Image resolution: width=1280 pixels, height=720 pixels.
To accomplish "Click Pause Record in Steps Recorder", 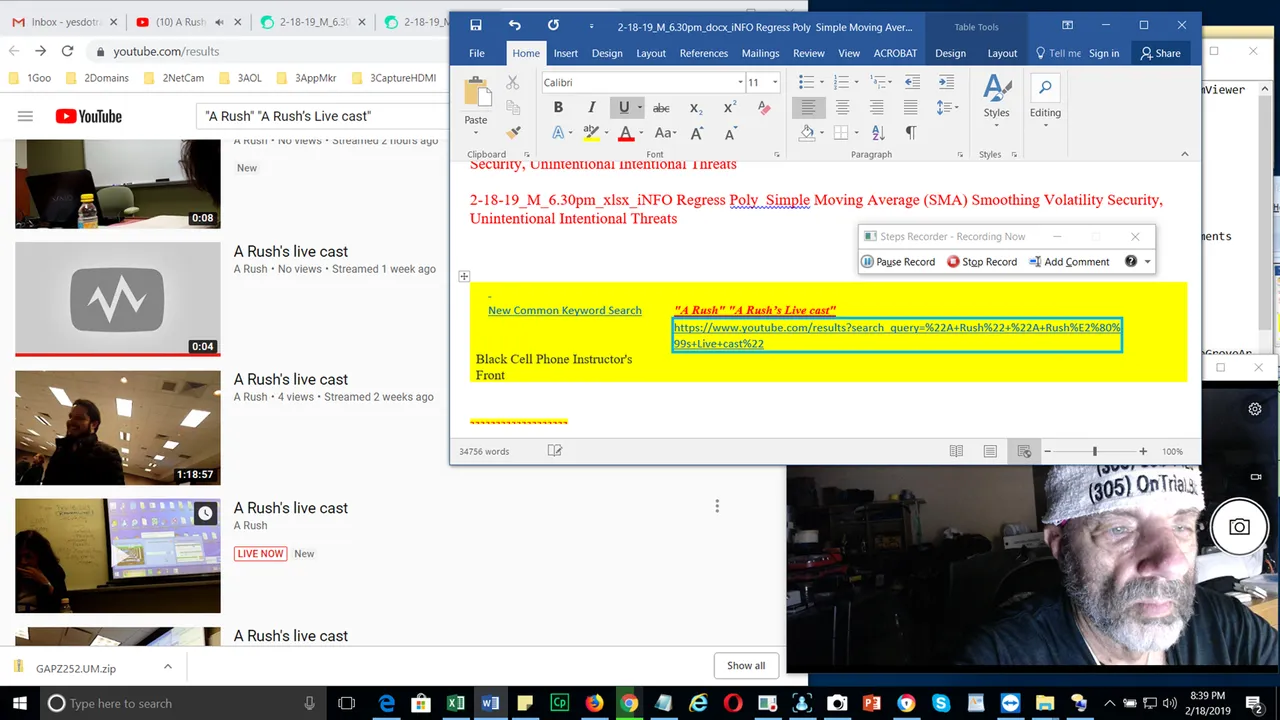I will (898, 262).
